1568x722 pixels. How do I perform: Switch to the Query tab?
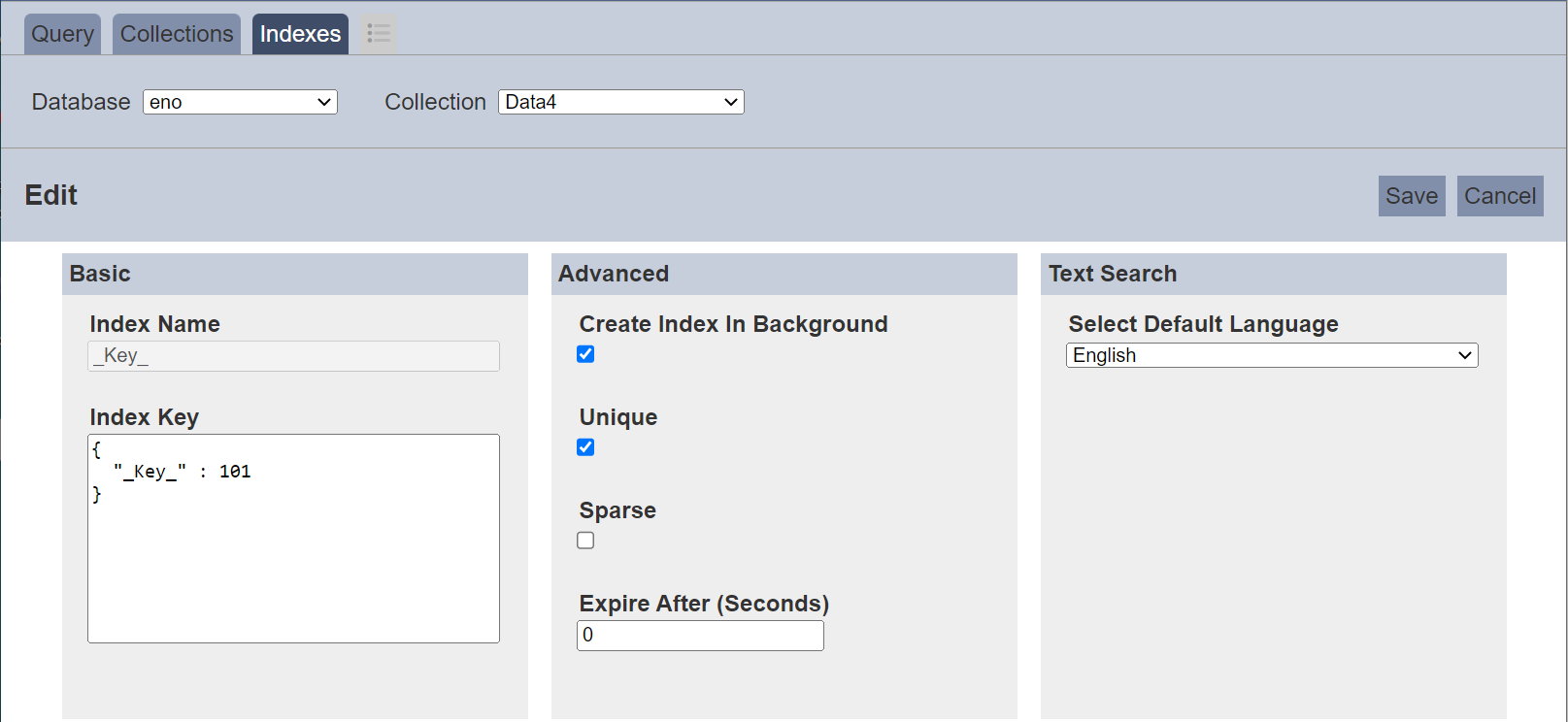tap(62, 34)
